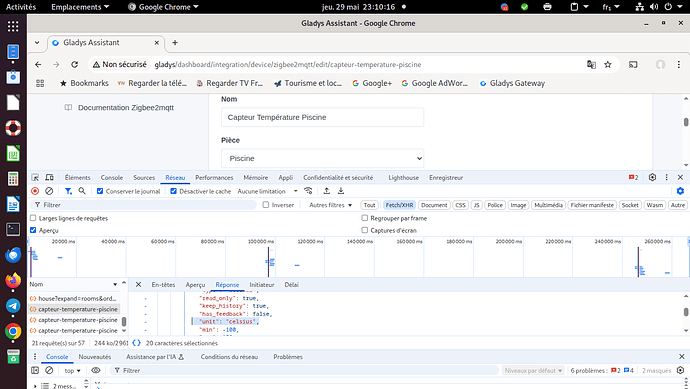Image resolution: width=690 pixels, height=389 pixels.
Task: Open the En-têtes tab of the request
Action: pos(163,285)
